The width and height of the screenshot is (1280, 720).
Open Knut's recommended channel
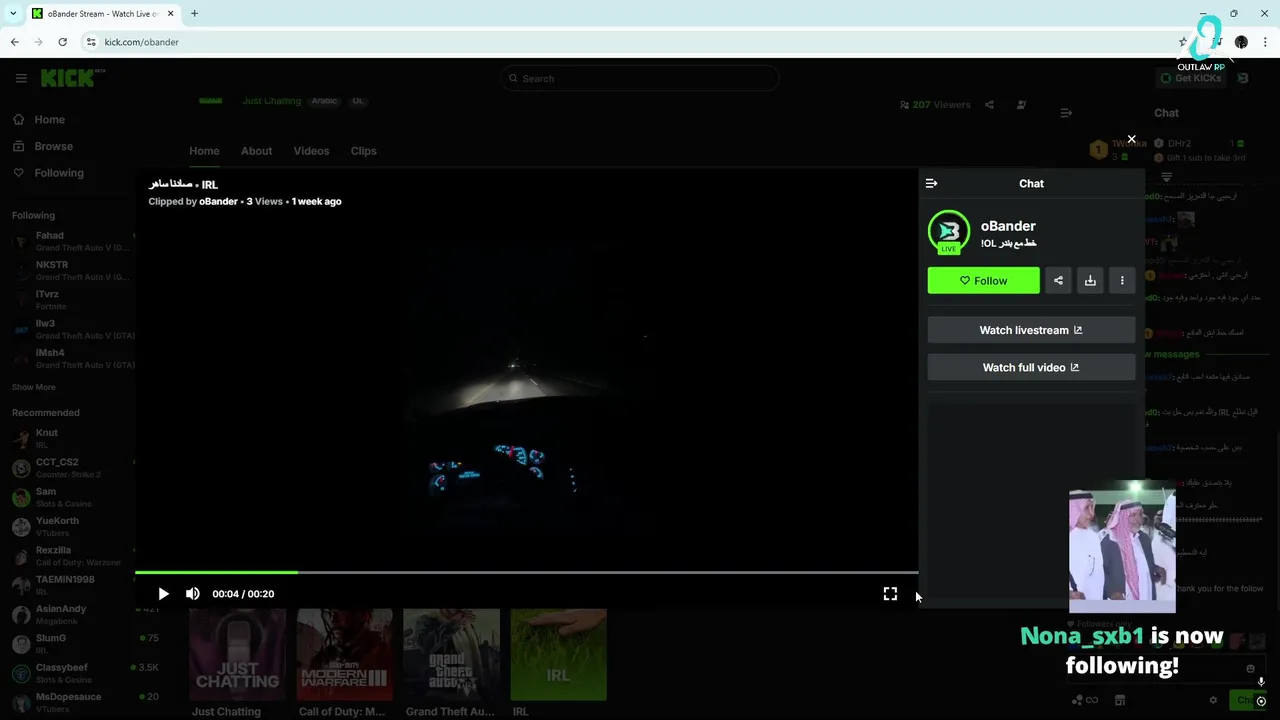[x=70, y=438]
